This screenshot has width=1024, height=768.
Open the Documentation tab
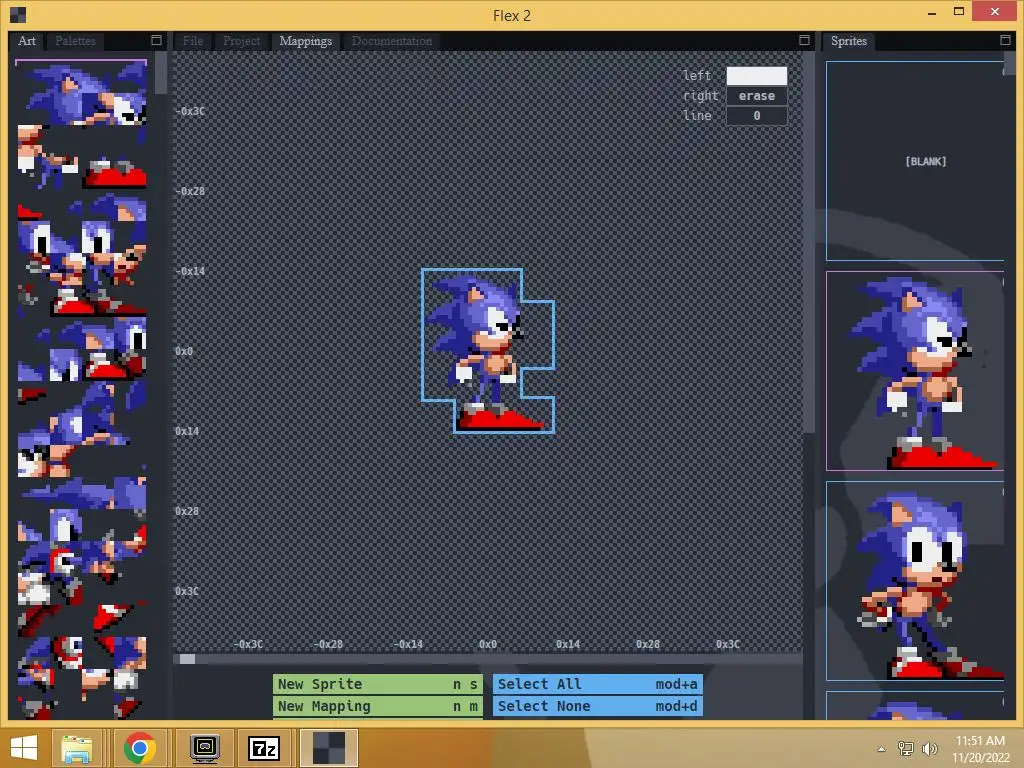pyautogui.click(x=392, y=41)
